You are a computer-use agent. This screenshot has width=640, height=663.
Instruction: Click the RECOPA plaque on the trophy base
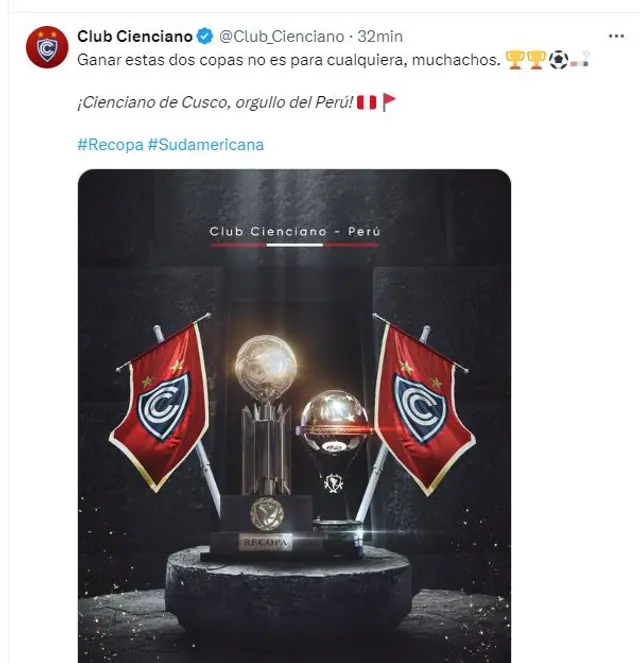[x=266, y=543]
